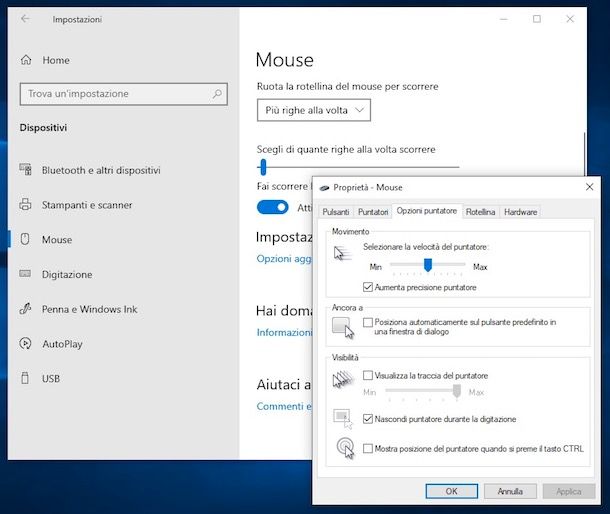610x514 pixels.
Task: Check Mostra posizione del puntatore with CTRL
Action: [369, 449]
